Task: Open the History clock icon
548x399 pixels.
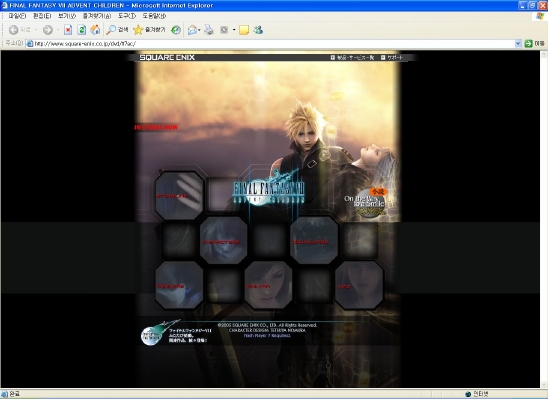Action: coord(176,30)
